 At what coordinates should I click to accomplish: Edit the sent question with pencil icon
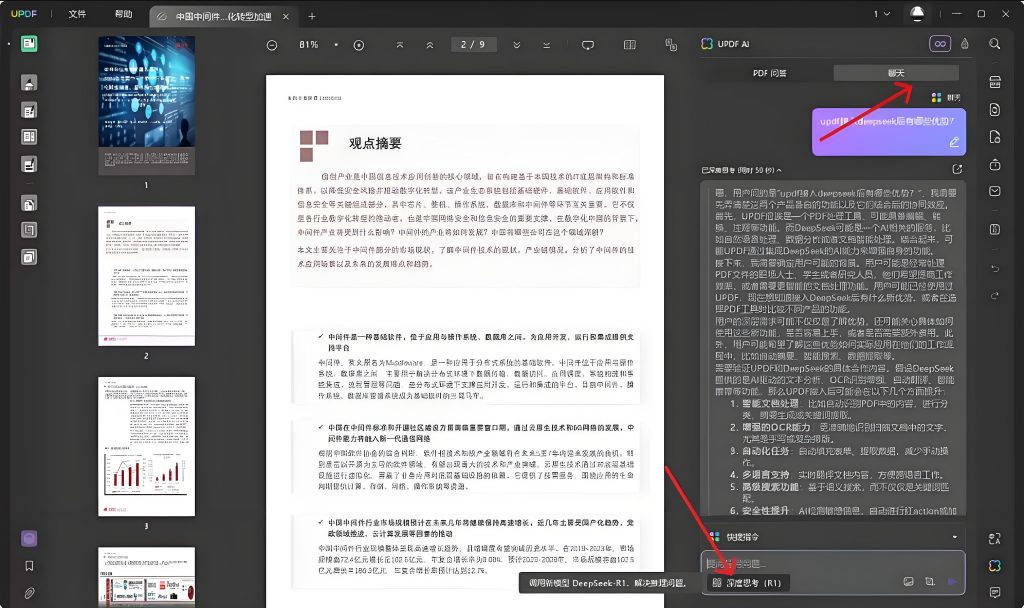[954, 141]
